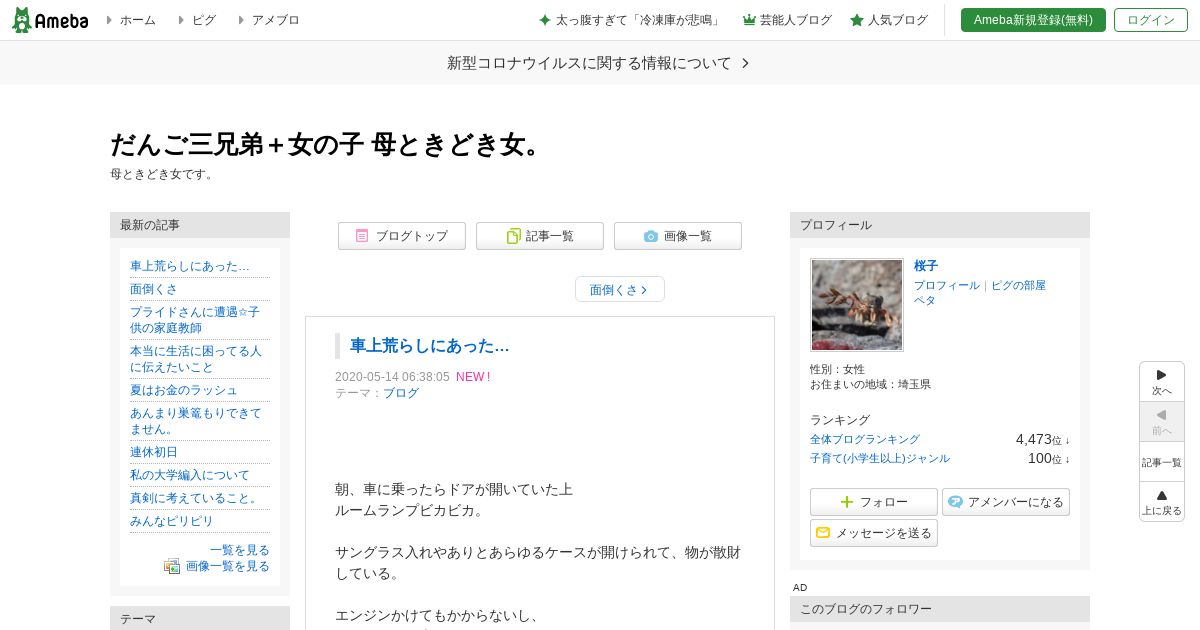Screen dimensions: 1200x630
Task: Click 一覧を見る in 最新の記事
Action: (x=240, y=550)
